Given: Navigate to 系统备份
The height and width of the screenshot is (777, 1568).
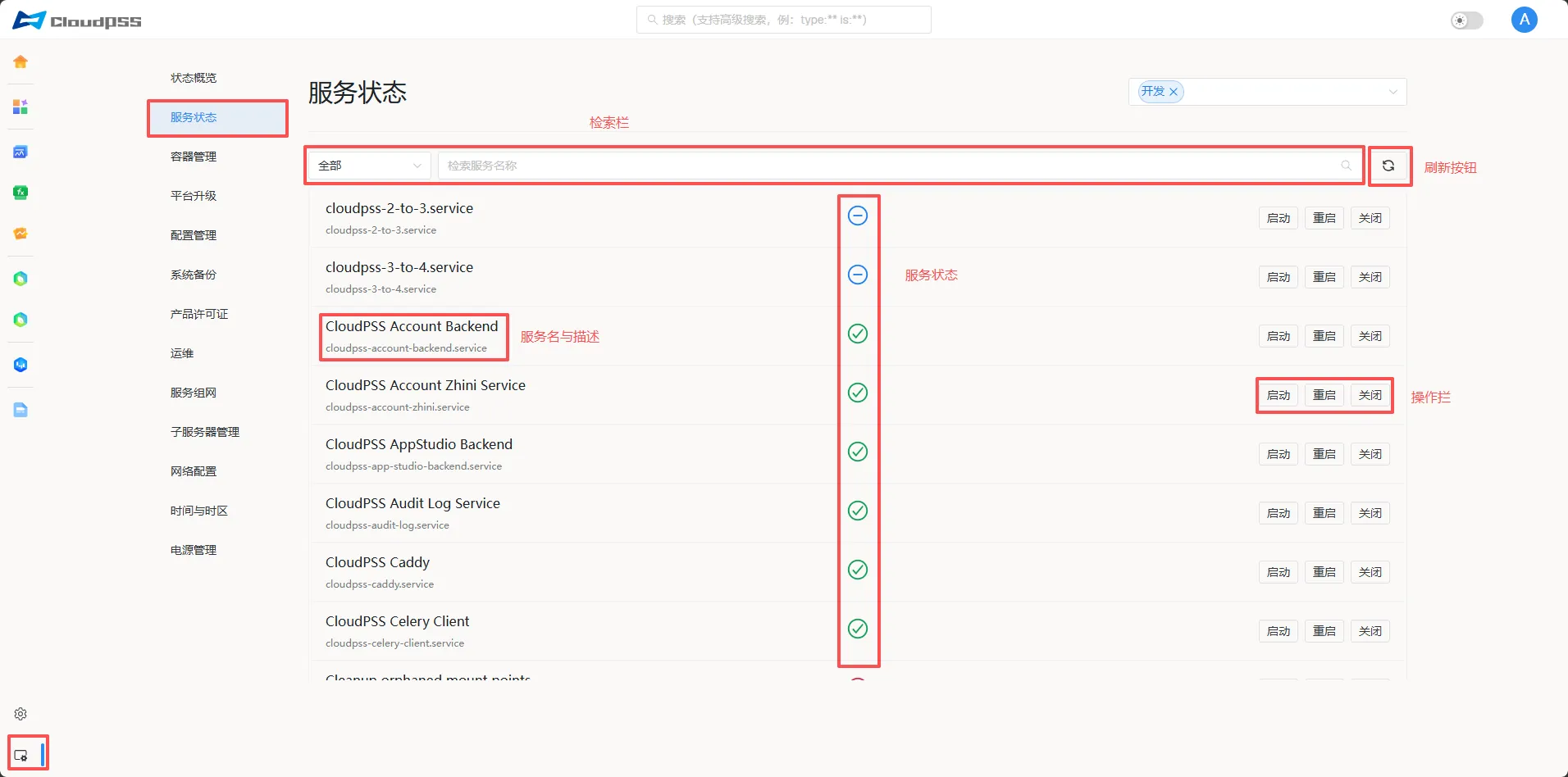Looking at the screenshot, I should (x=194, y=275).
